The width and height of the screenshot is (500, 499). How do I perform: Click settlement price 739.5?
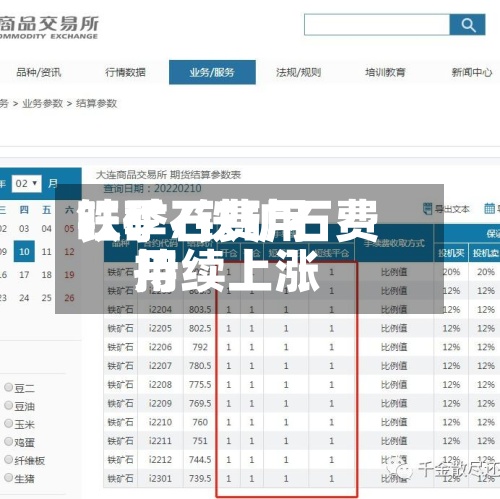[x=200, y=479]
